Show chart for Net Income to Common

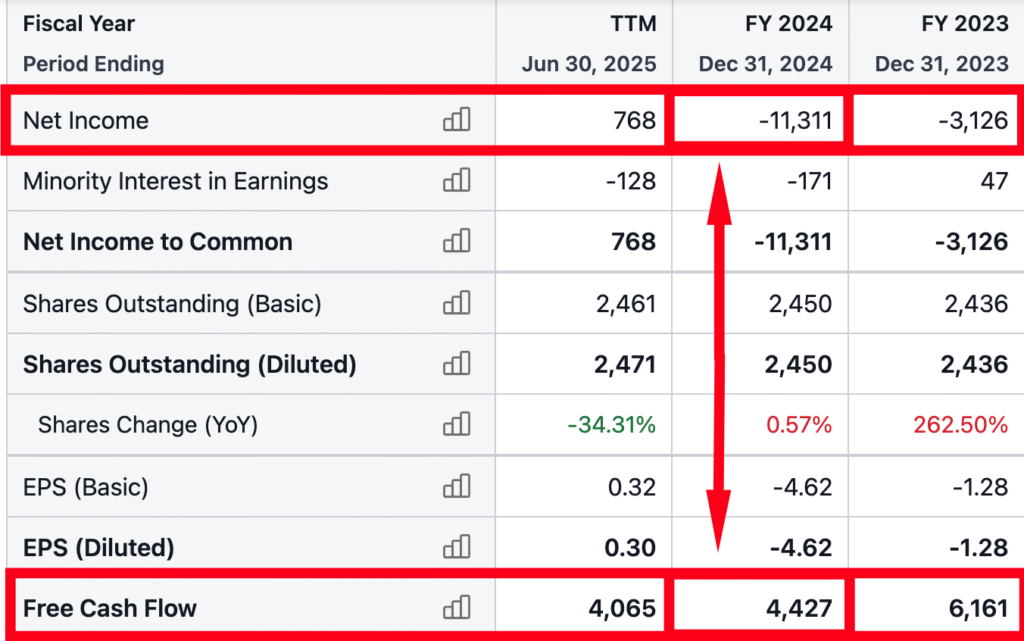point(456,242)
